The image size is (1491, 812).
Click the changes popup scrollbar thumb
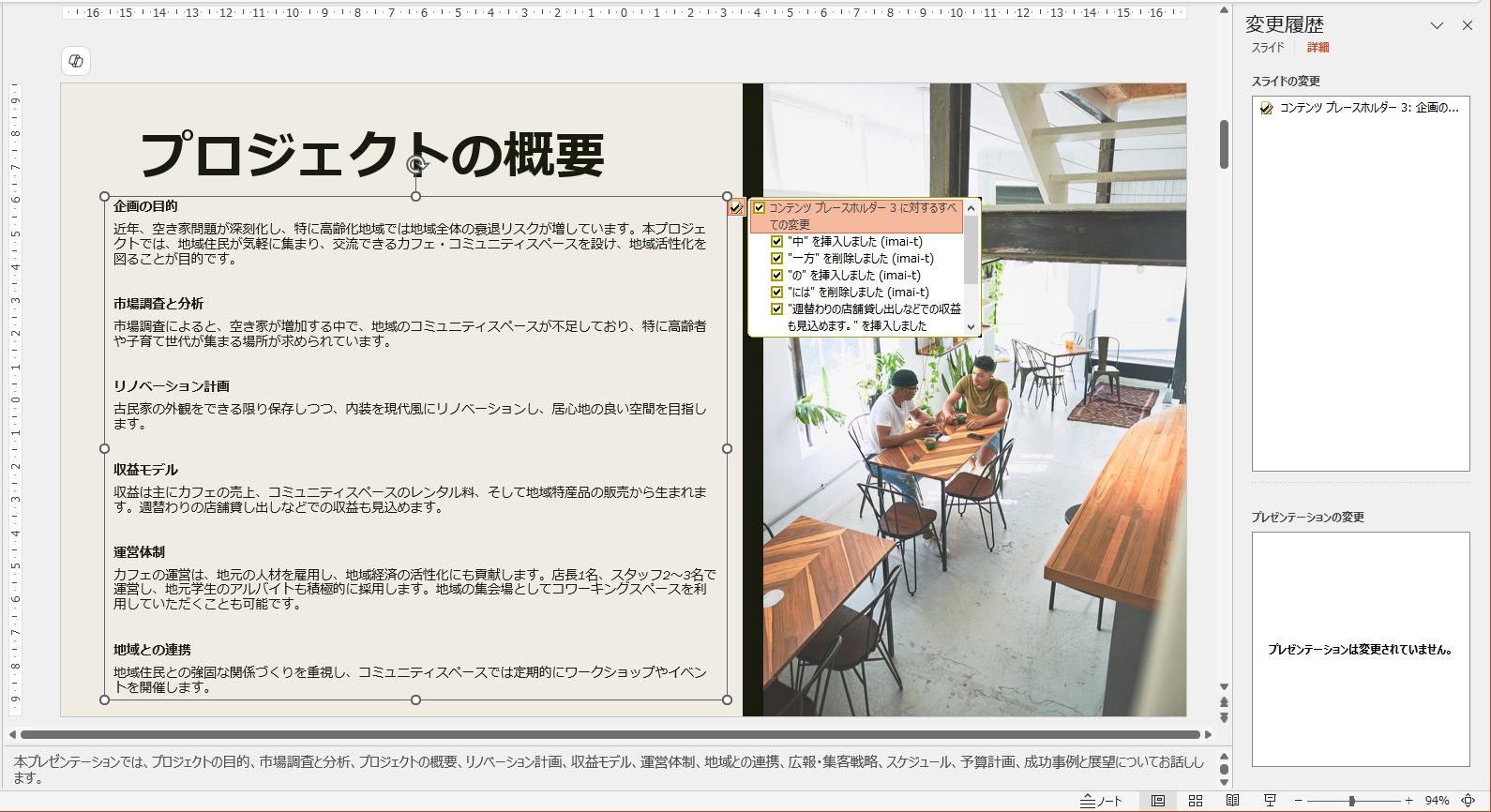pyautogui.click(x=971, y=249)
